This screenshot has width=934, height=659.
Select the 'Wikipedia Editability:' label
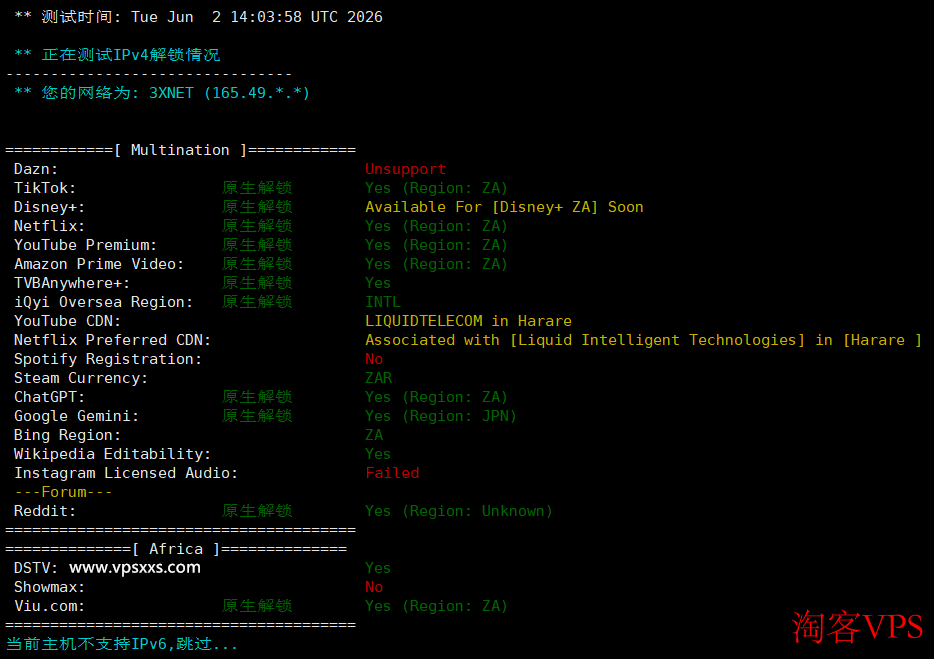click(x=112, y=455)
